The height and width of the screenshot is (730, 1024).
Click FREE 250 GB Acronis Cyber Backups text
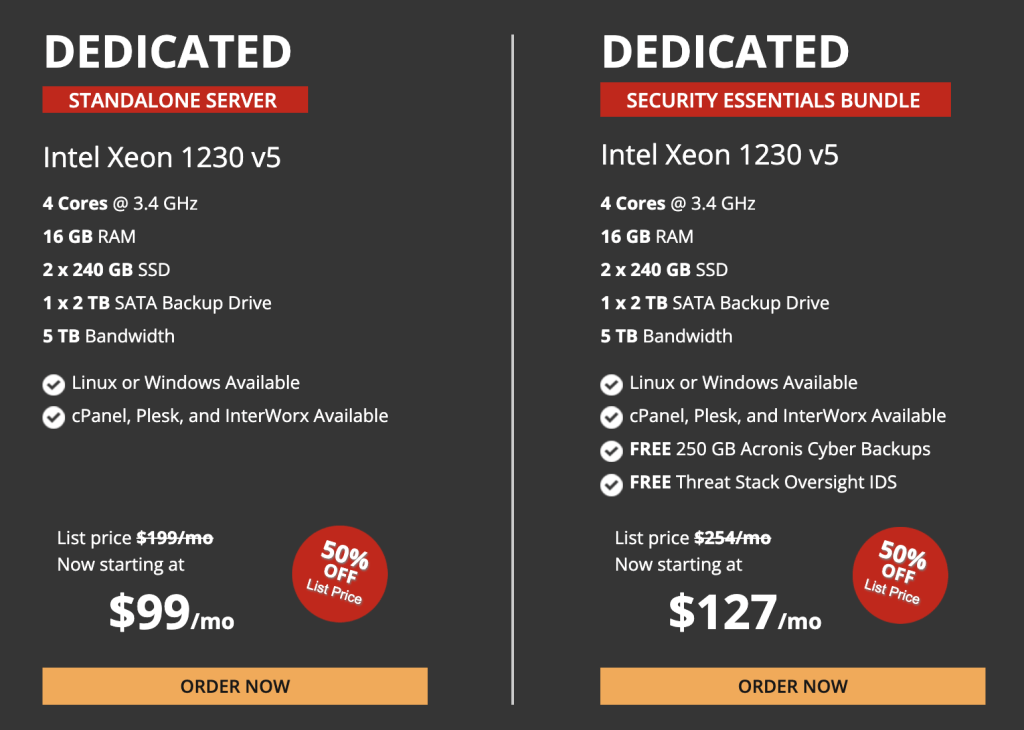780,449
